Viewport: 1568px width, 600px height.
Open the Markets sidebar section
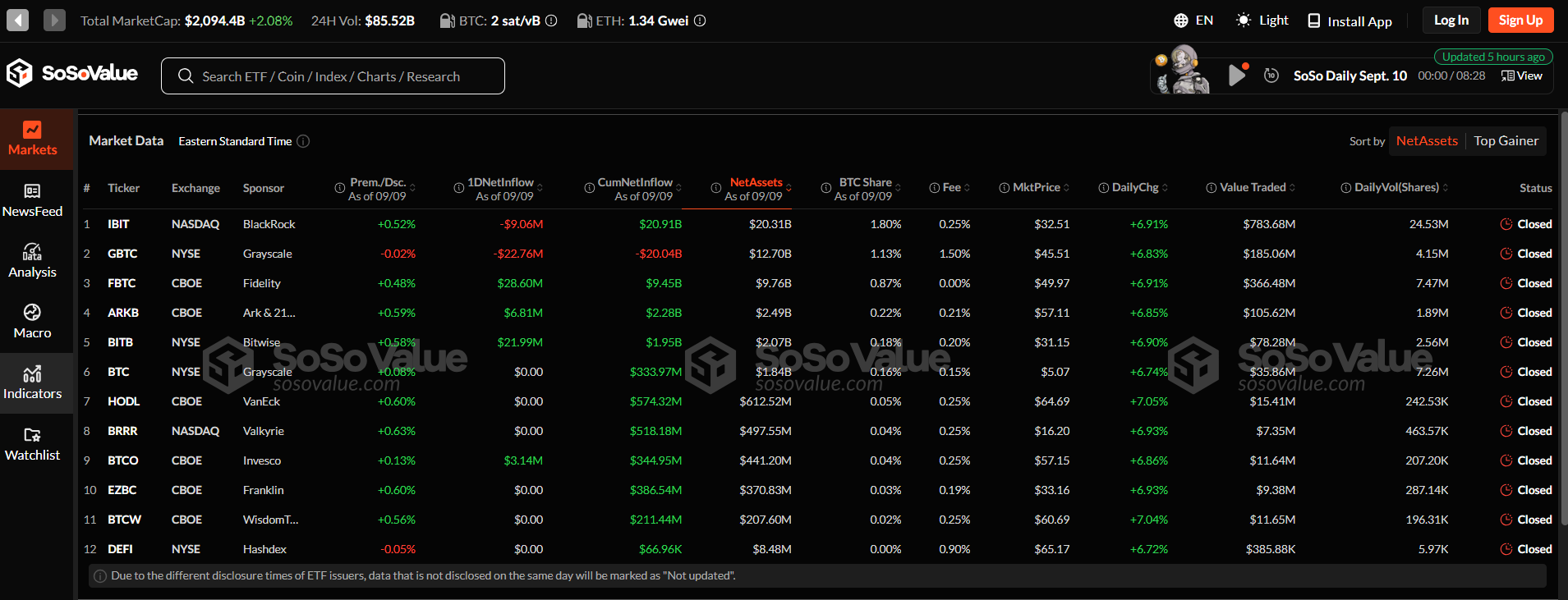[33, 139]
